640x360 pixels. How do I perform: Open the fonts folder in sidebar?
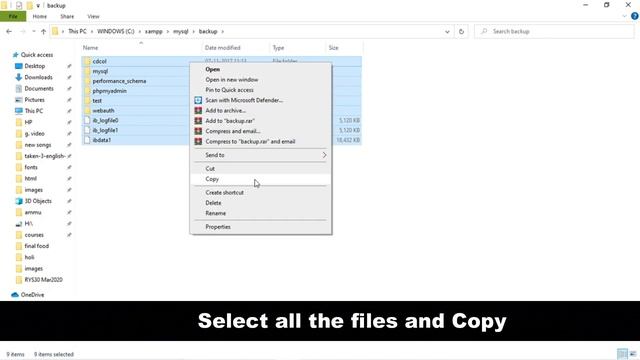pos(31,167)
